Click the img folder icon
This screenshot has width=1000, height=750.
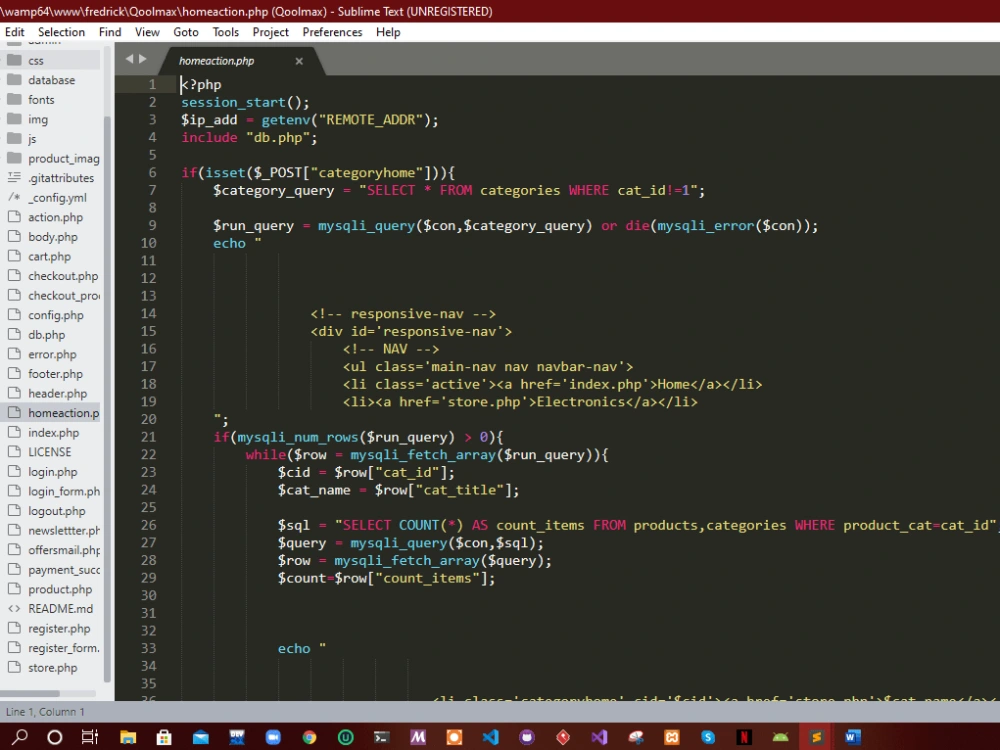(x=14, y=119)
